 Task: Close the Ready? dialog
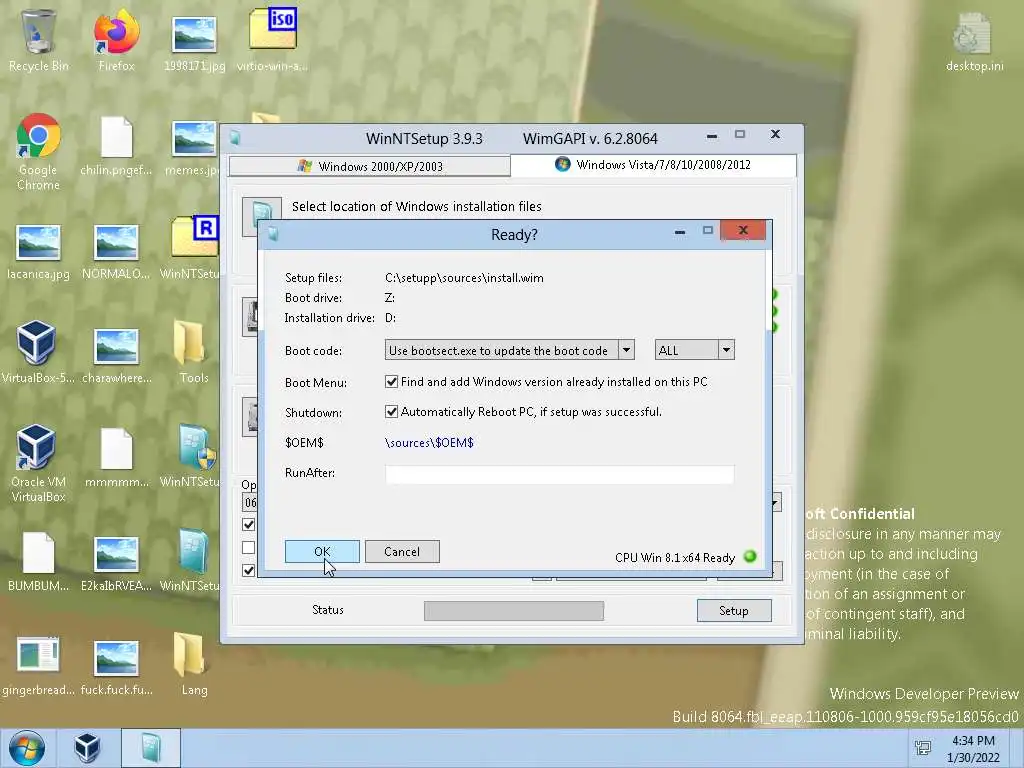click(743, 231)
